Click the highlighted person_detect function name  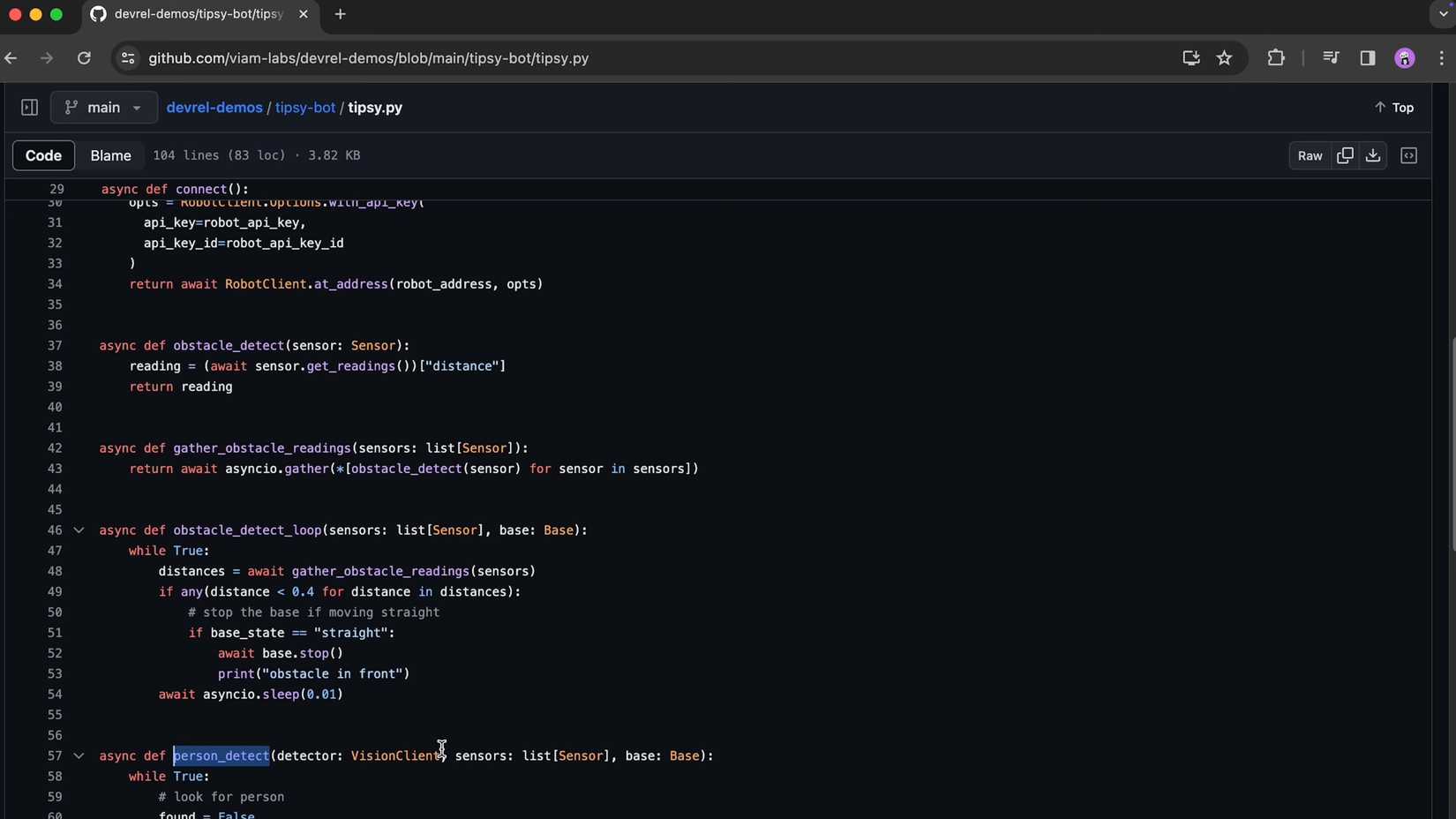[221, 756]
